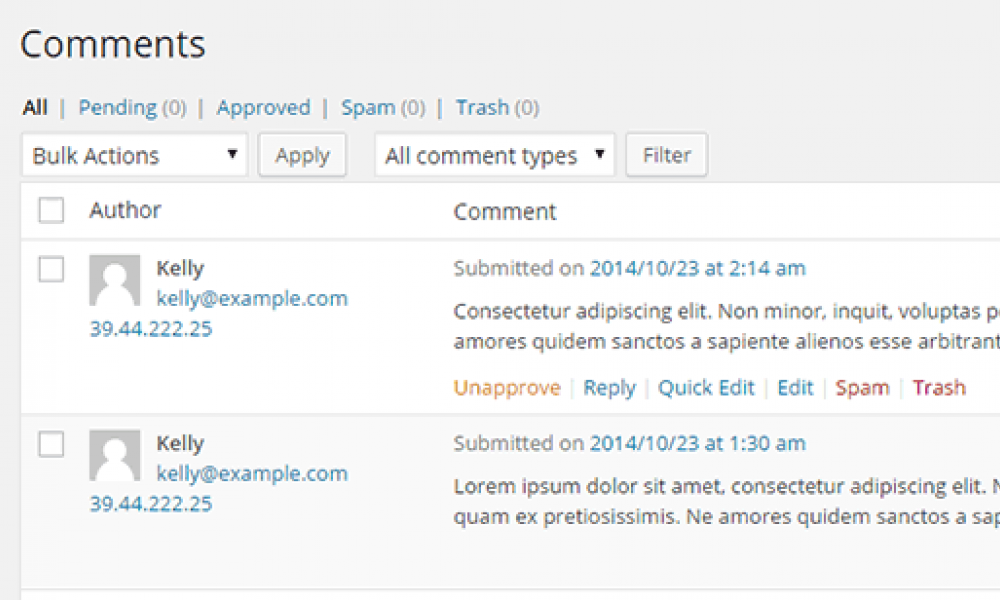
Task: Open Quick Edit for first comment
Action: [706, 388]
